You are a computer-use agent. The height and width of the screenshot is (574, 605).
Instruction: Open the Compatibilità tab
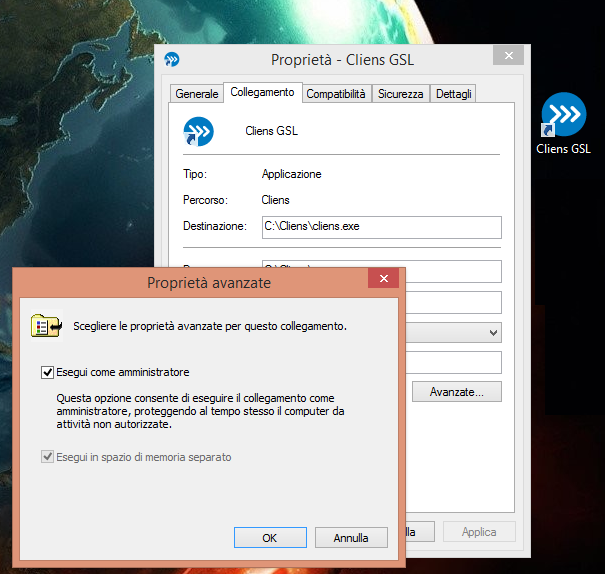pyautogui.click(x=337, y=94)
